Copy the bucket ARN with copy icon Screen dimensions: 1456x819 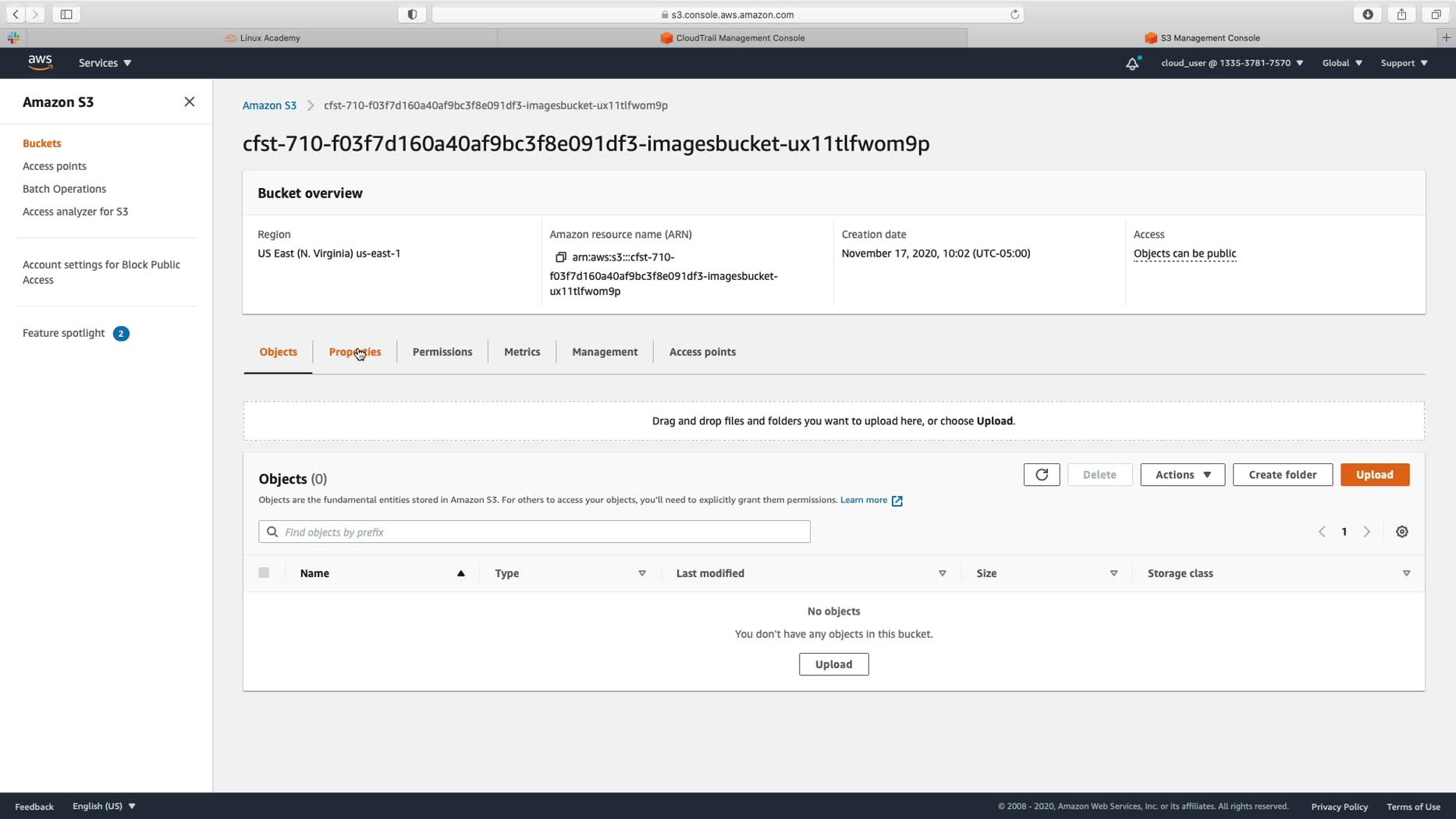(x=560, y=257)
